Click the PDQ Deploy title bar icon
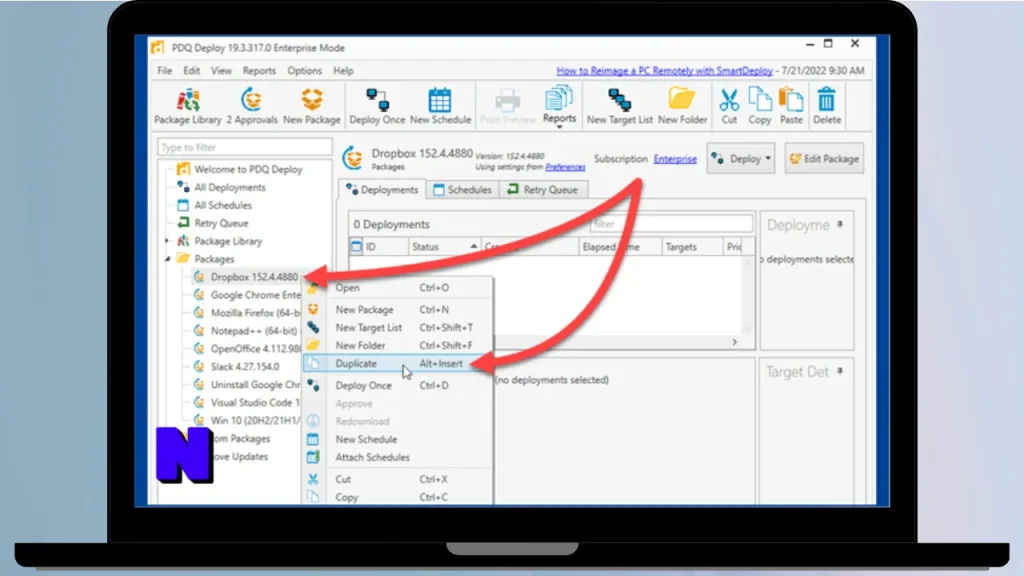 157,48
